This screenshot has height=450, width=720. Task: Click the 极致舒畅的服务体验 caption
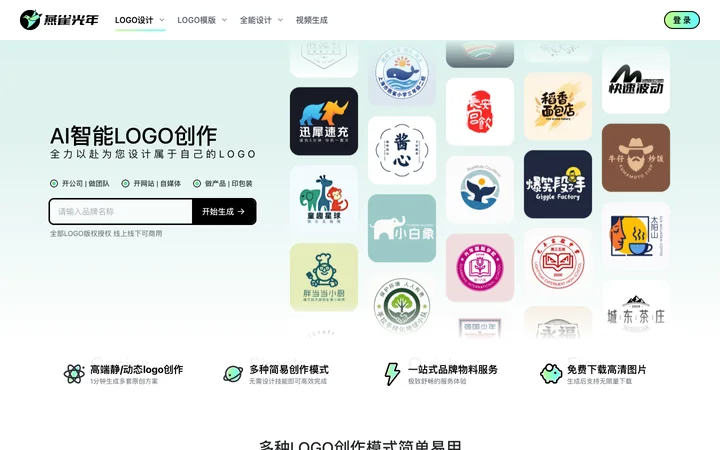coord(437,381)
